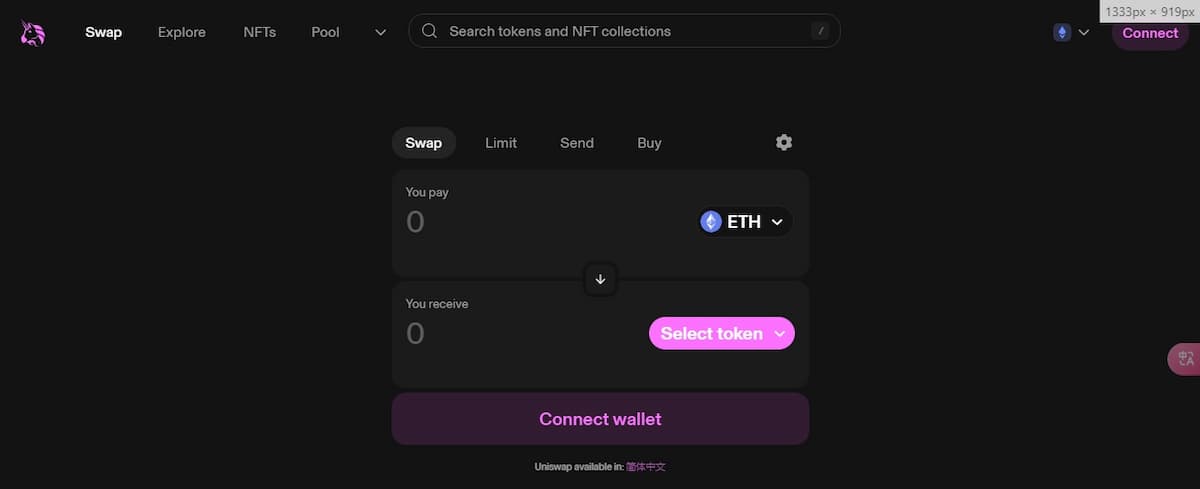Screen dimensions: 1200x489
Task: Open the Explore navigation item
Action: coord(182,32)
